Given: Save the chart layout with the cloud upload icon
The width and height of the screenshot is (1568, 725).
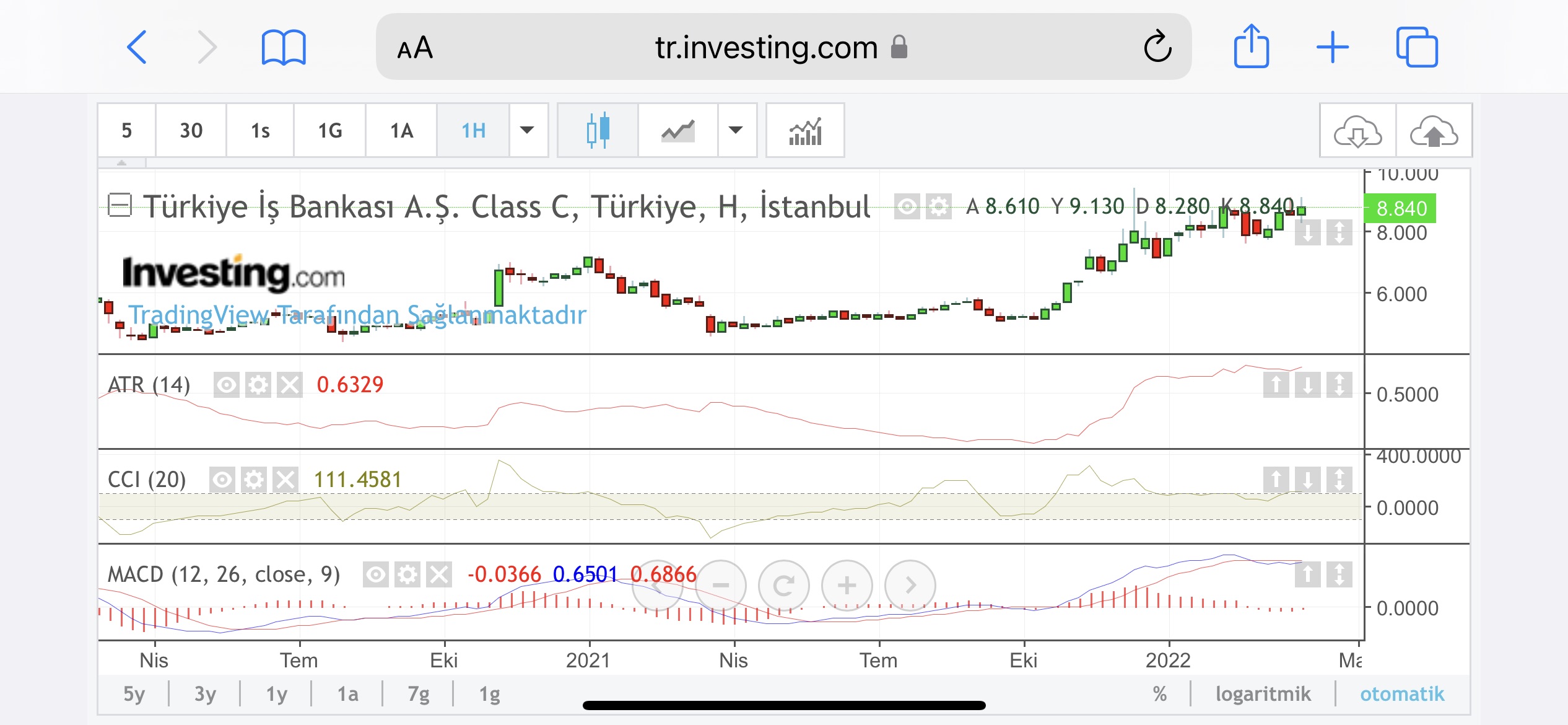Looking at the screenshot, I should 1434,130.
